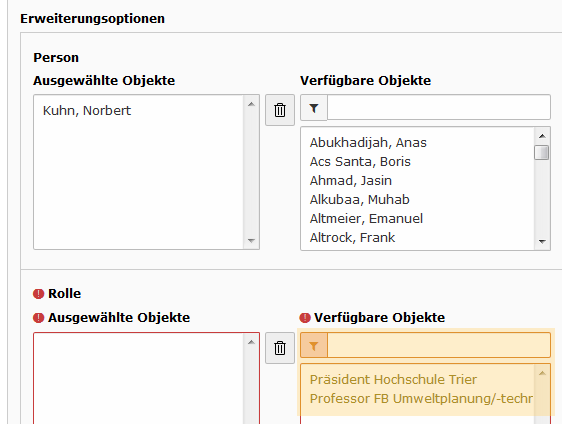Click the trash icon beside Rolle selected objects
The width and height of the screenshot is (562, 424).
click(280, 348)
